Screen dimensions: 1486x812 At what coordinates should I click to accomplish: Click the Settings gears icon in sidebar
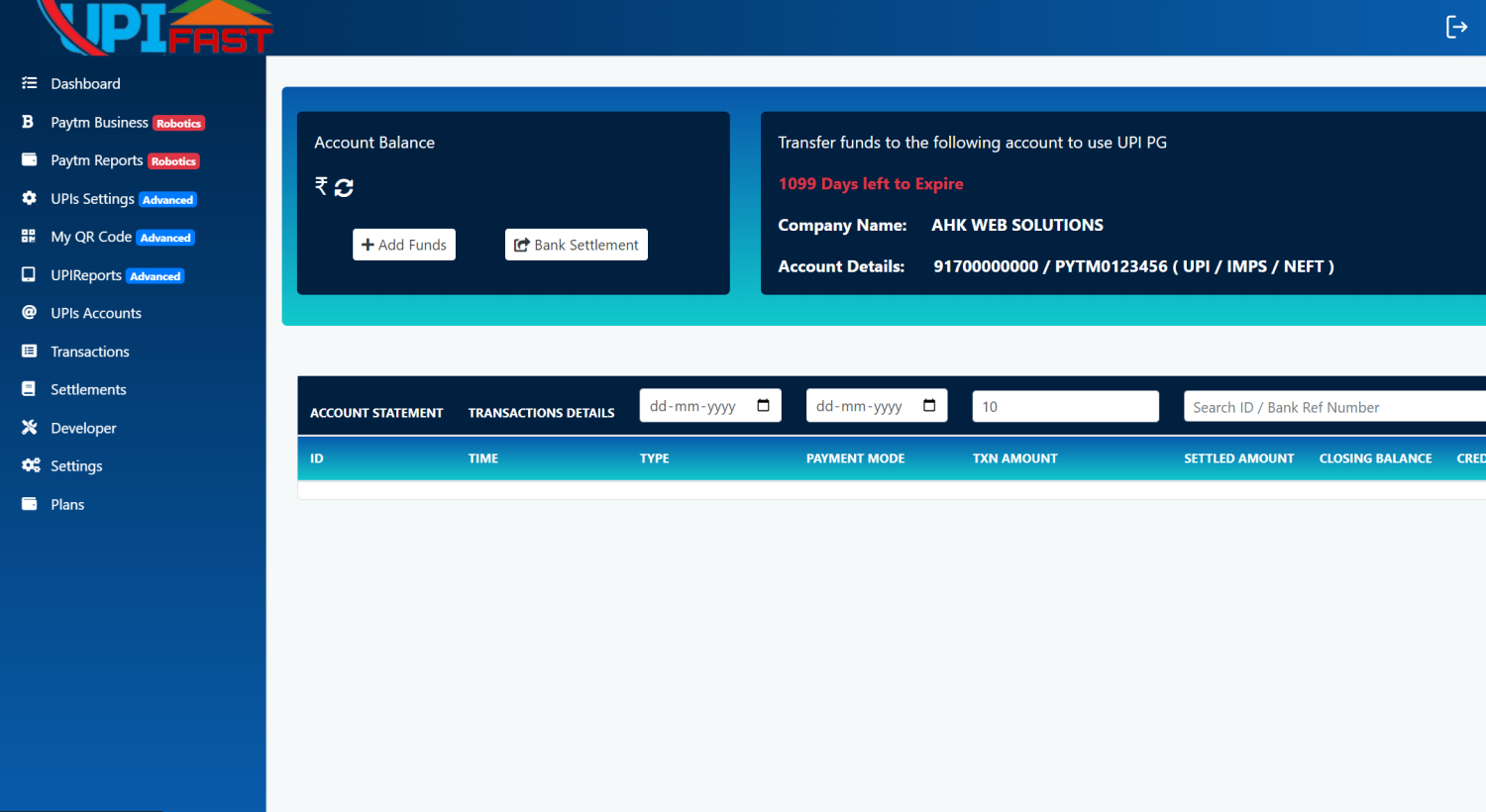(30, 465)
